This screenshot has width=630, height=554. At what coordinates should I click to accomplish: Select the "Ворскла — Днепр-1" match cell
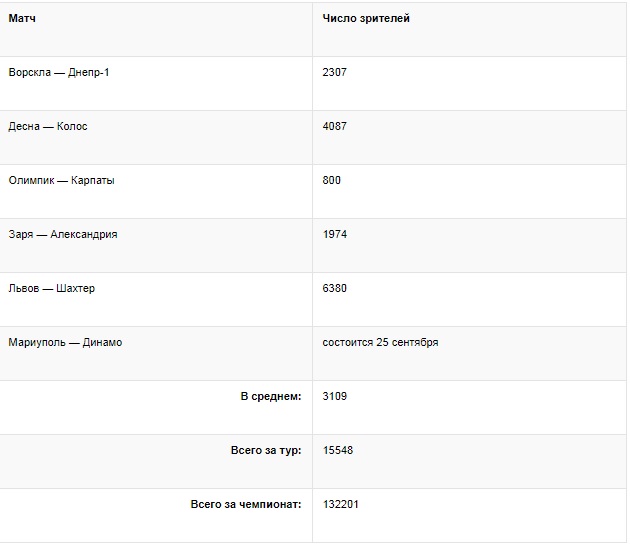tap(59, 73)
